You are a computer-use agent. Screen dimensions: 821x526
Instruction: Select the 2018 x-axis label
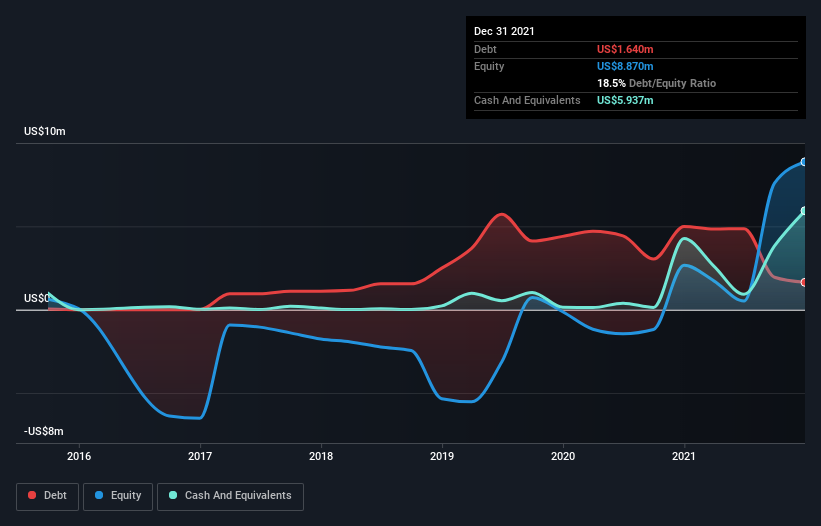321,456
